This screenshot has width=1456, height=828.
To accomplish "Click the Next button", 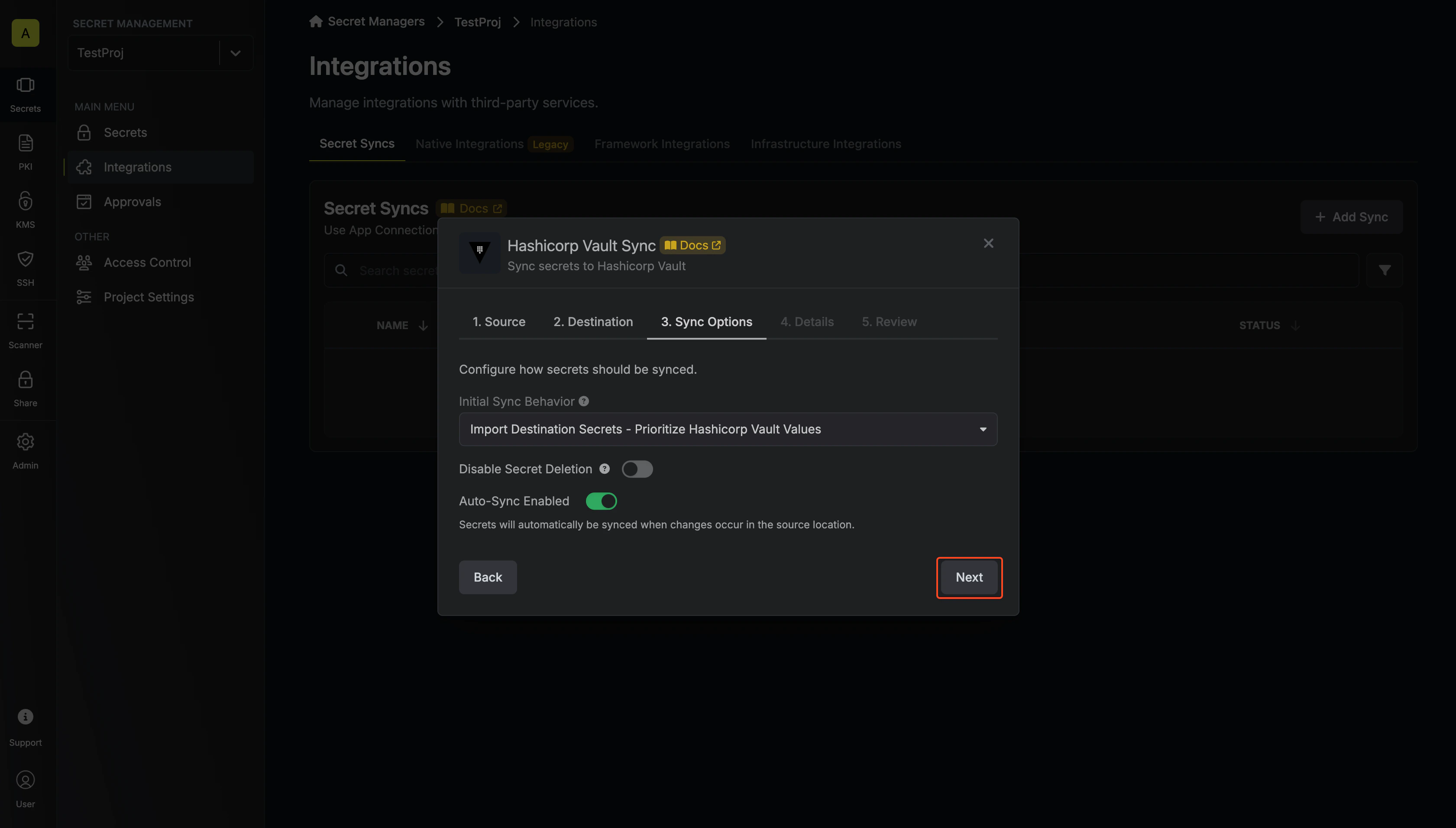I will (969, 577).
